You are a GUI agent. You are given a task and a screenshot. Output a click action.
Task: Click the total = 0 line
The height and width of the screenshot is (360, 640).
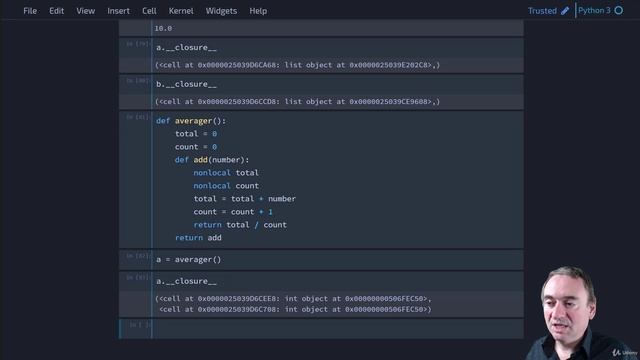click(x=196, y=134)
